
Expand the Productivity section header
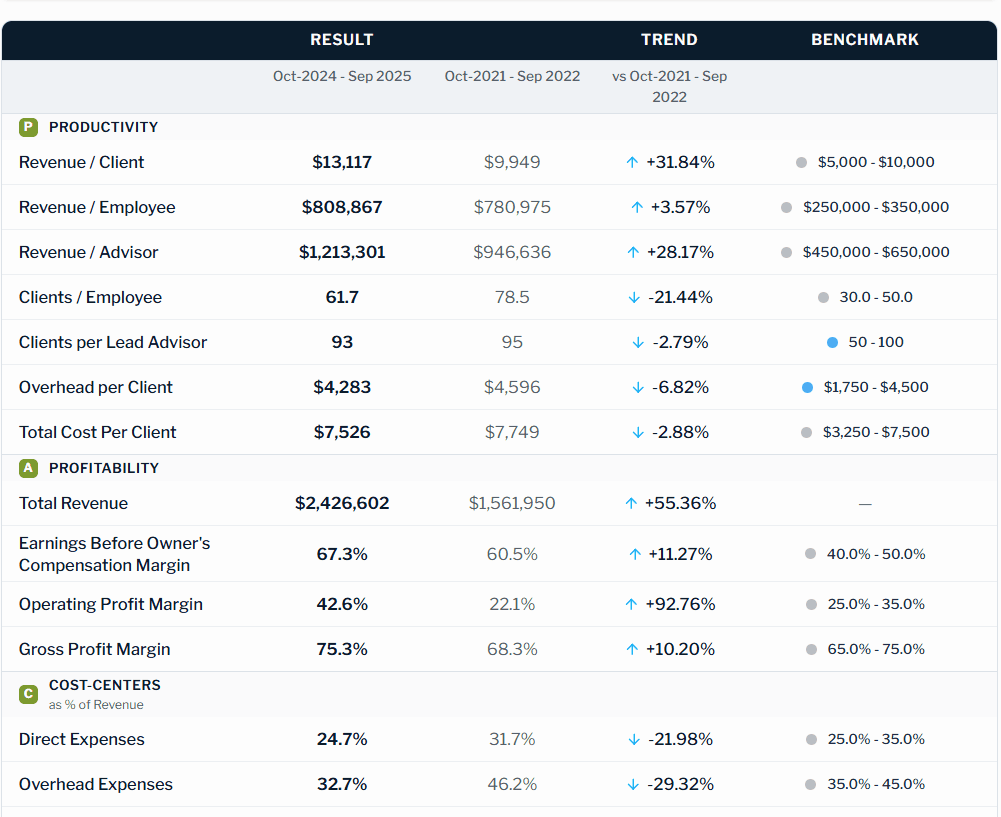(102, 127)
